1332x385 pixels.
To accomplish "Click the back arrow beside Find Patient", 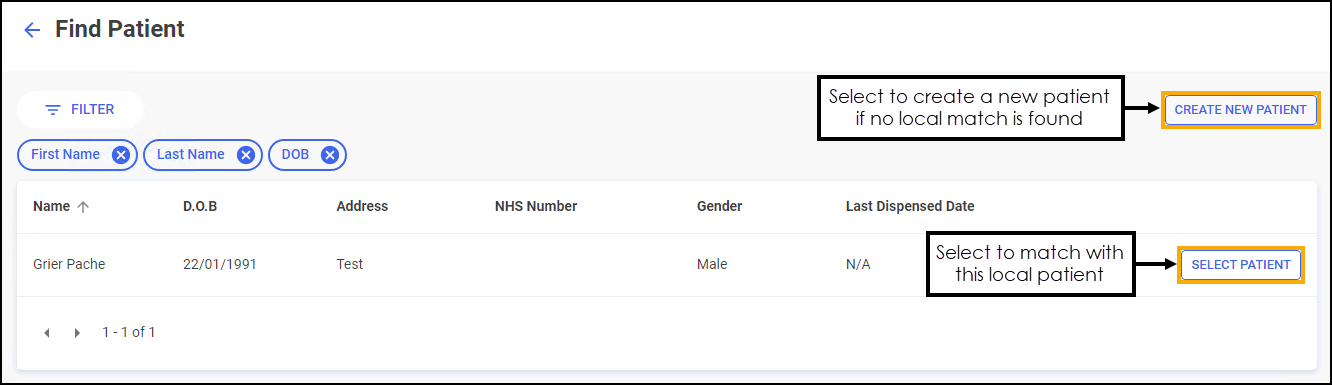I will [32, 30].
